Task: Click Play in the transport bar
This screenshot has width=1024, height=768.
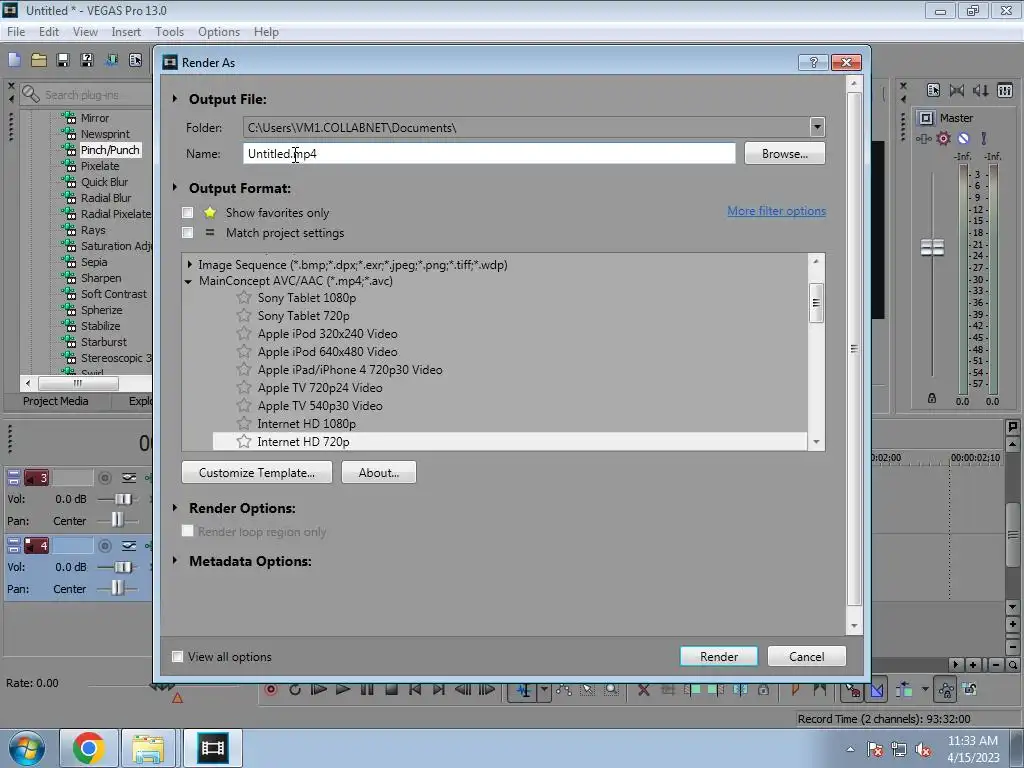Action: pos(342,690)
